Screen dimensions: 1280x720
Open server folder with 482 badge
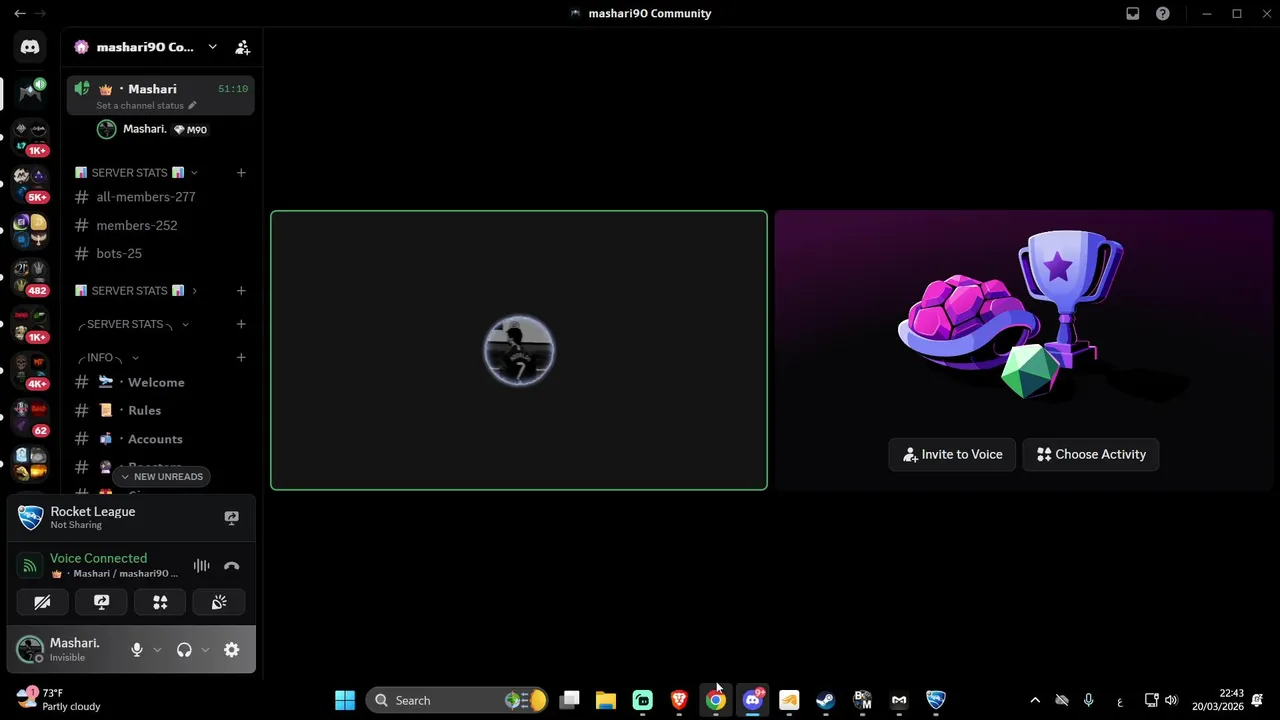[x=30, y=276]
